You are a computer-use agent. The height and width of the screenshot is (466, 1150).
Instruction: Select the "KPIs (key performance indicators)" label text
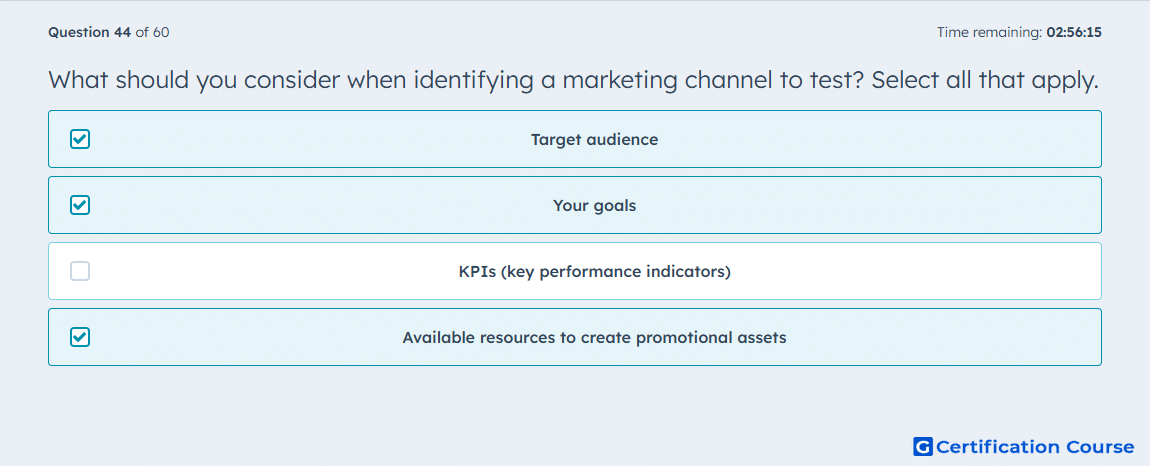[594, 272]
